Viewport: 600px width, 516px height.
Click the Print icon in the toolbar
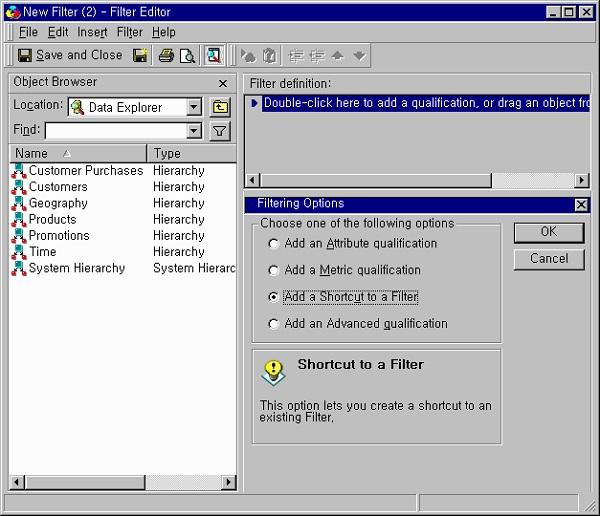click(166, 56)
